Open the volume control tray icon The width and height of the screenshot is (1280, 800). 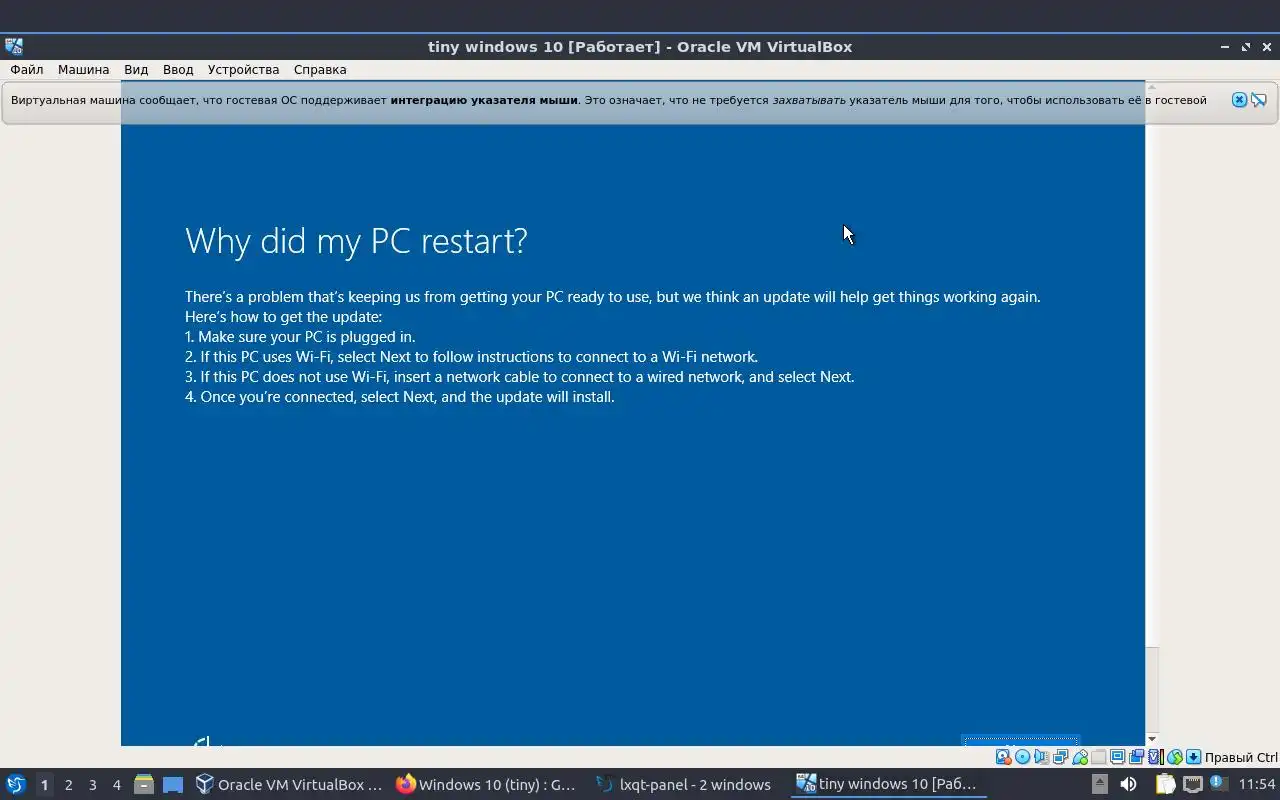click(1128, 784)
